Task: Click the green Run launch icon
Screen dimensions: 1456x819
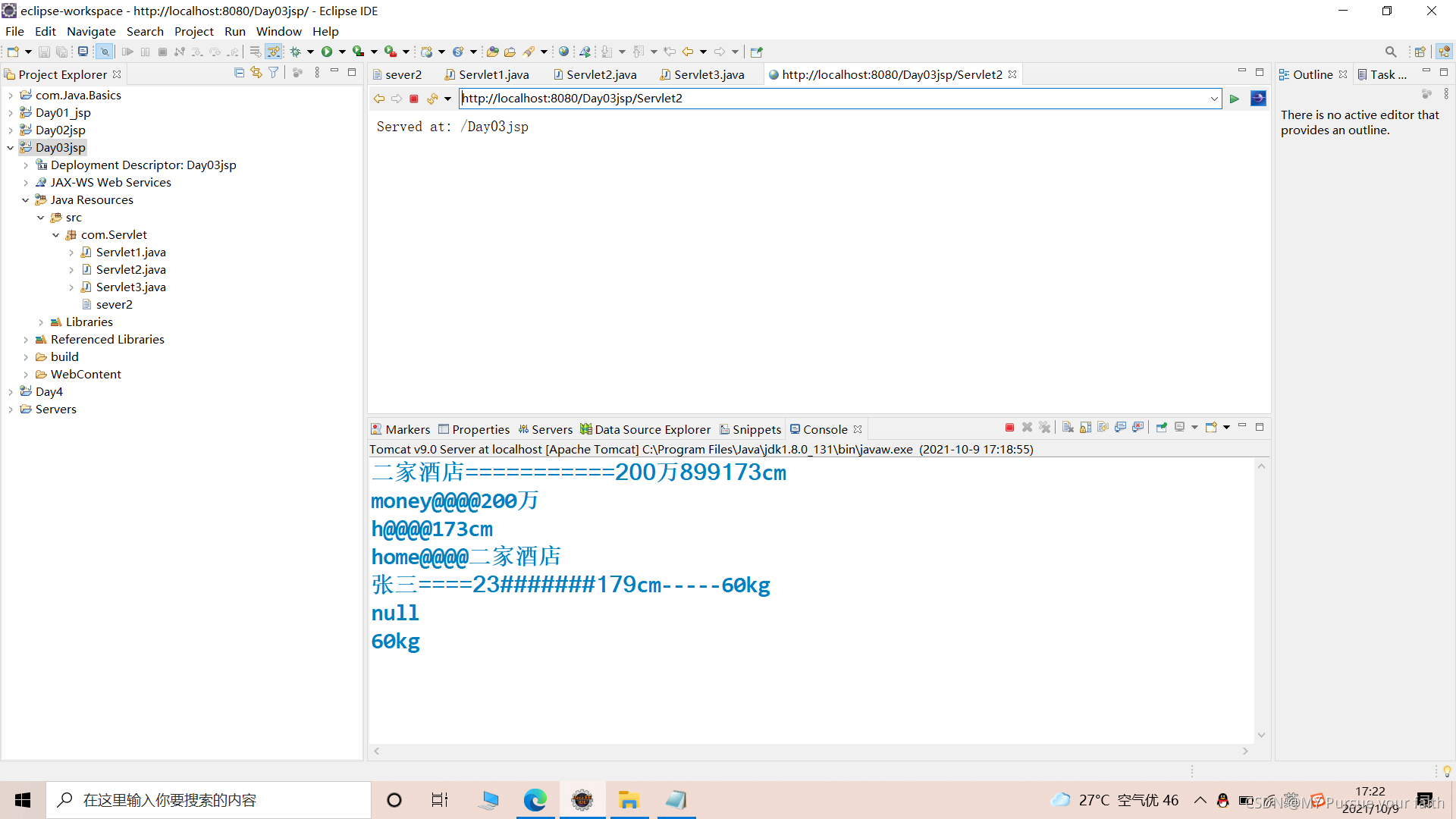Action: click(327, 52)
